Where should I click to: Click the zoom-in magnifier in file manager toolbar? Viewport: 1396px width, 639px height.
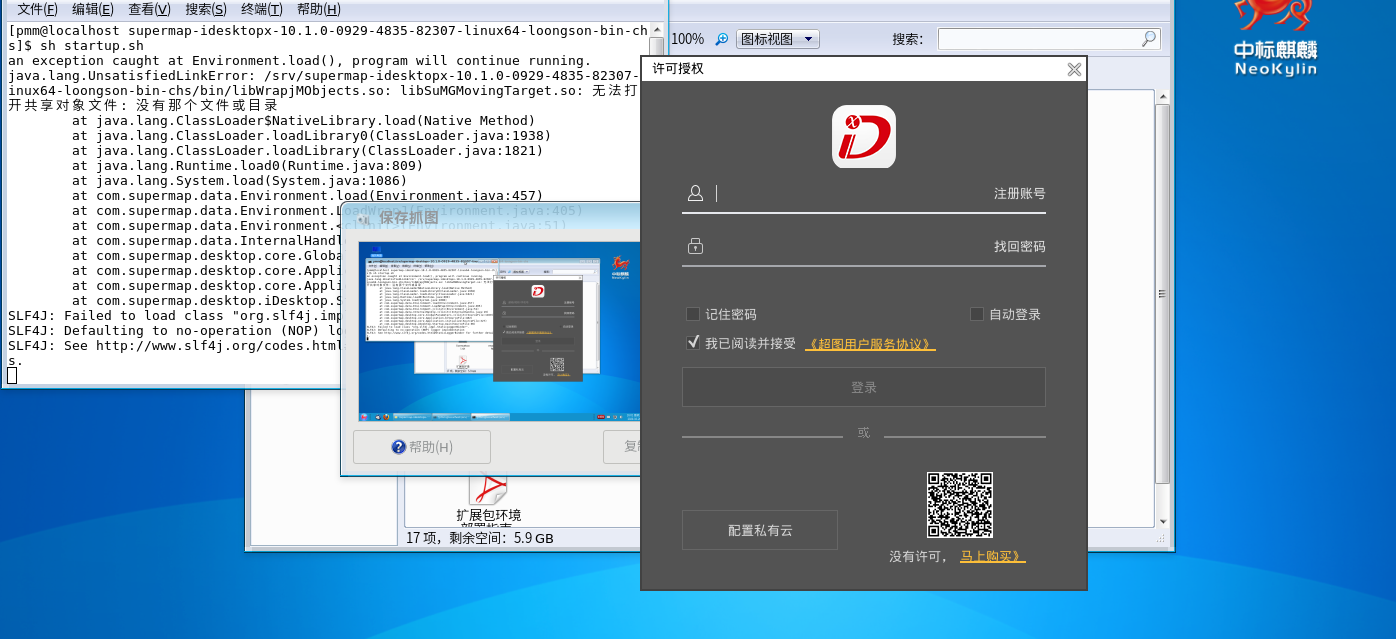point(721,39)
